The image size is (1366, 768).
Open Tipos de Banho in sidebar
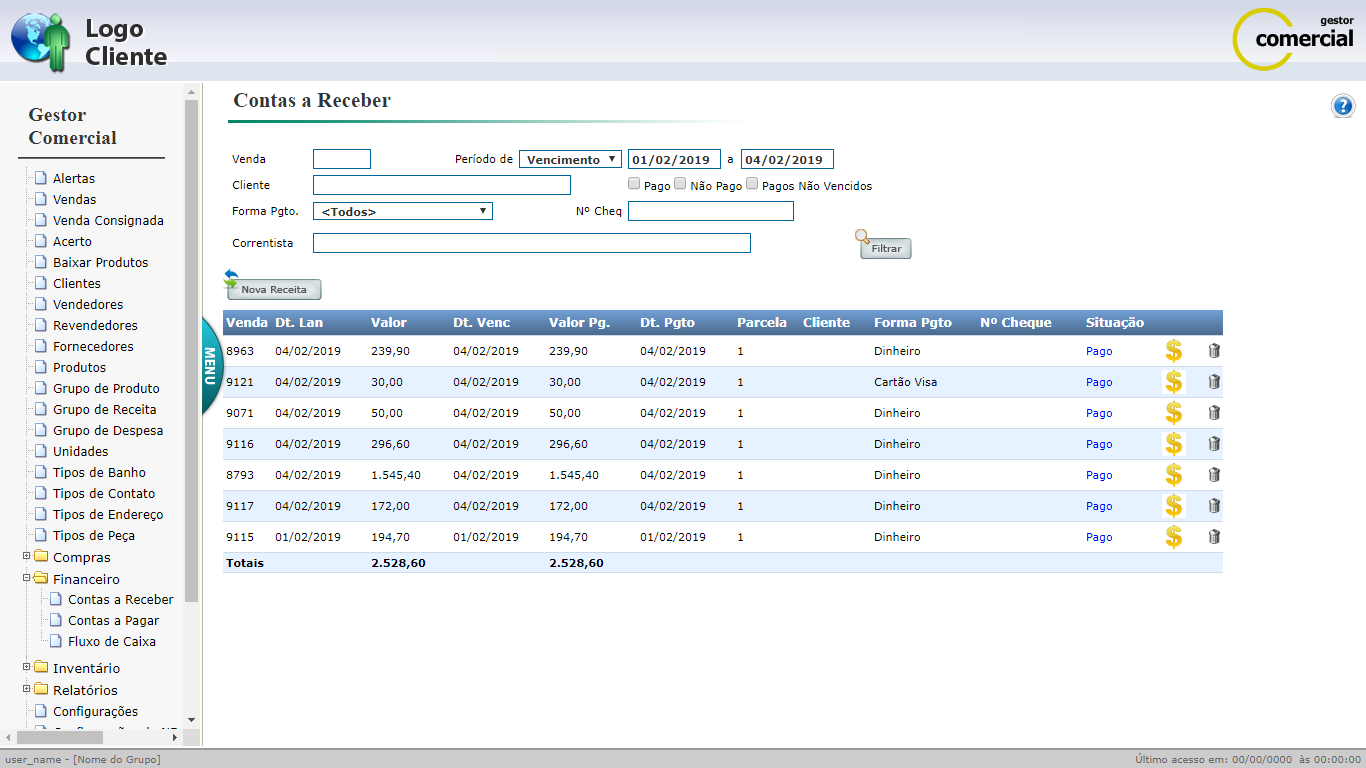tap(99, 472)
